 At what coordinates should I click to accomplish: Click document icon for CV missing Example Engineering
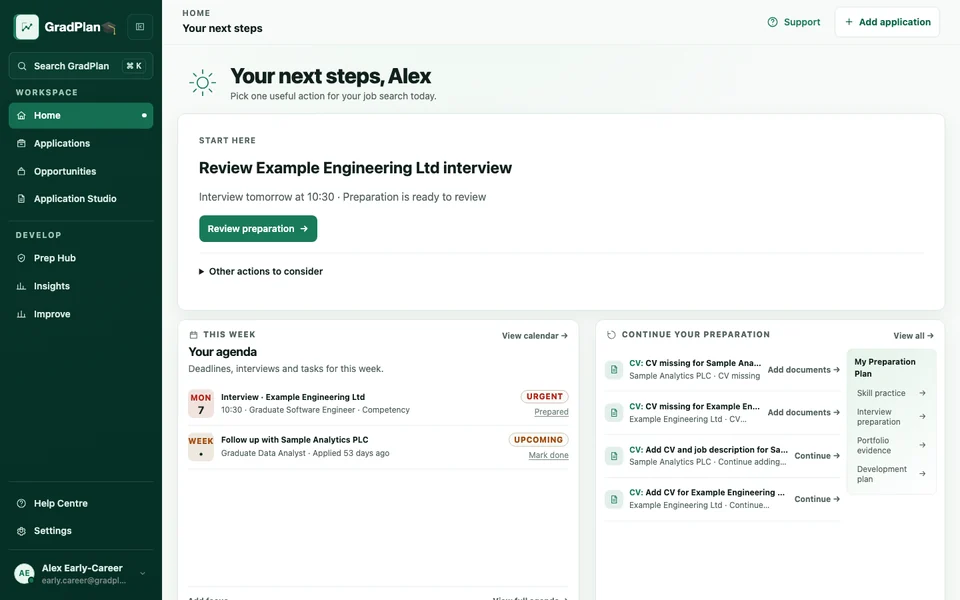[613, 413]
